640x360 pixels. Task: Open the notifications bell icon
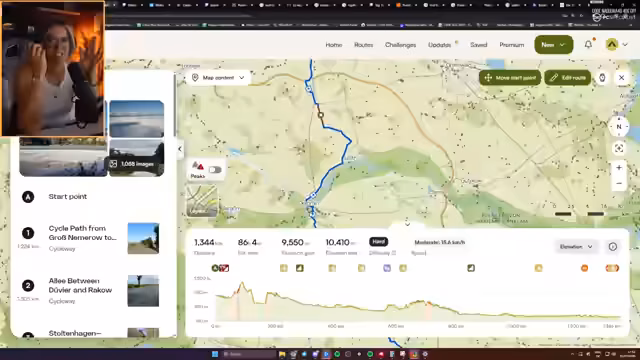pos(588,44)
